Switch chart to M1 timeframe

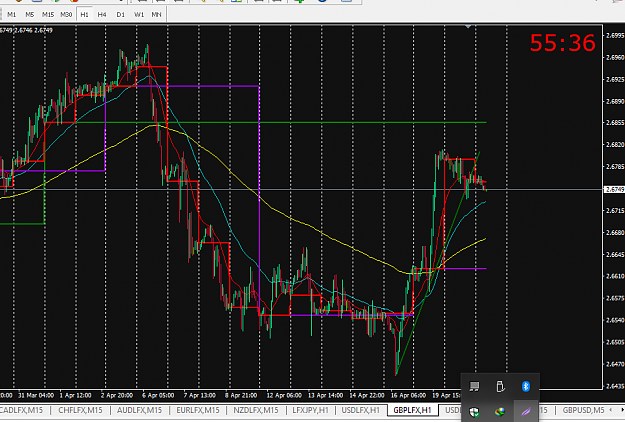coord(12,14)
